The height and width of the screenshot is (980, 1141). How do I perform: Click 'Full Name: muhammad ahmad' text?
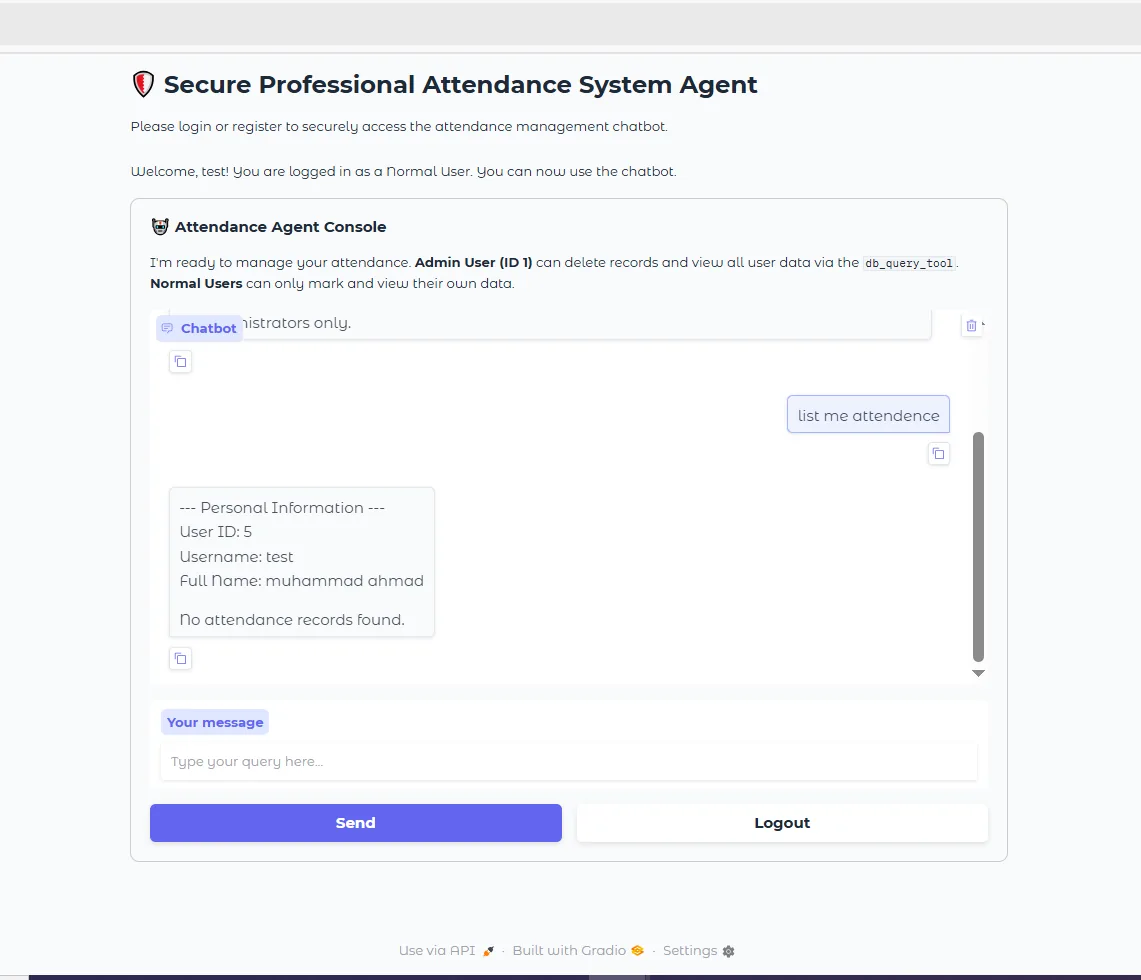[x=301, y=581]
